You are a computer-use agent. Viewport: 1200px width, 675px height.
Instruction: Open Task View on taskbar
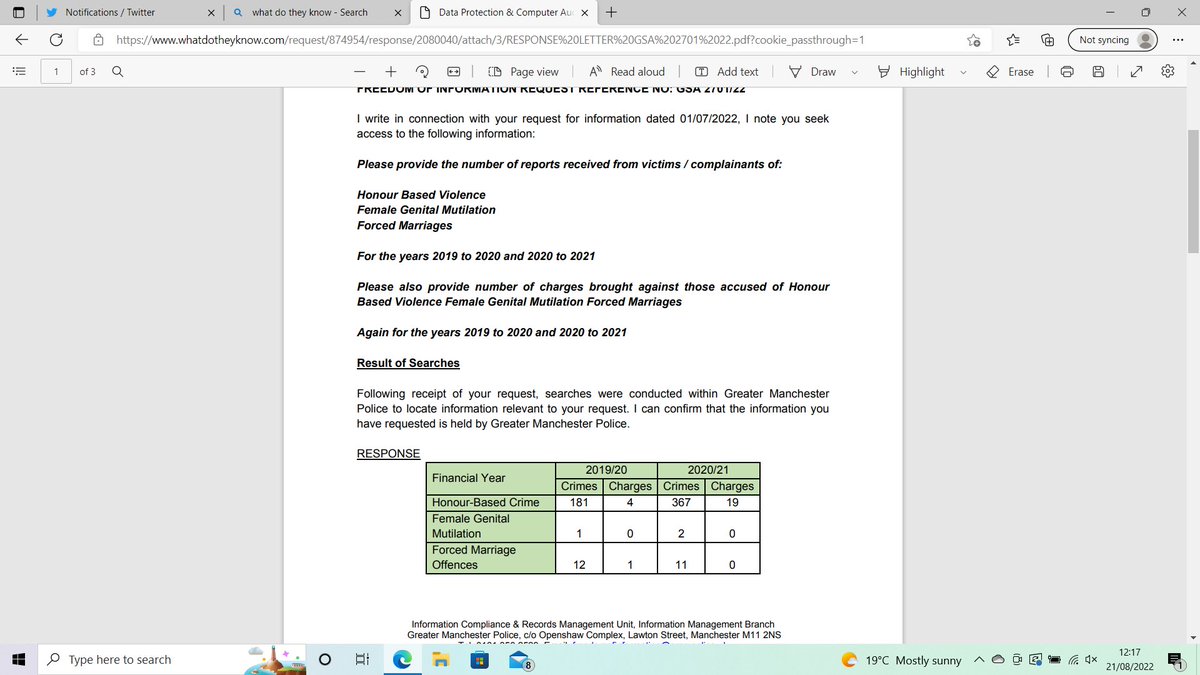coord(362,660)
